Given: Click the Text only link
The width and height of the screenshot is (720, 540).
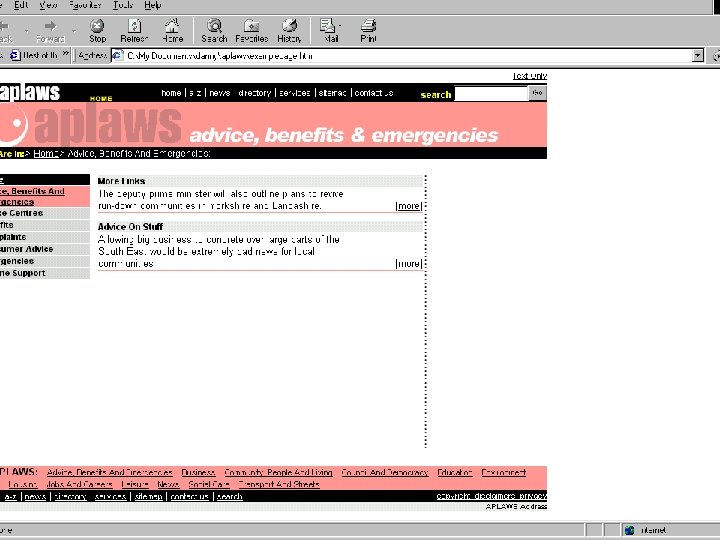Looking at the screenshot, I should pos(530,76).
